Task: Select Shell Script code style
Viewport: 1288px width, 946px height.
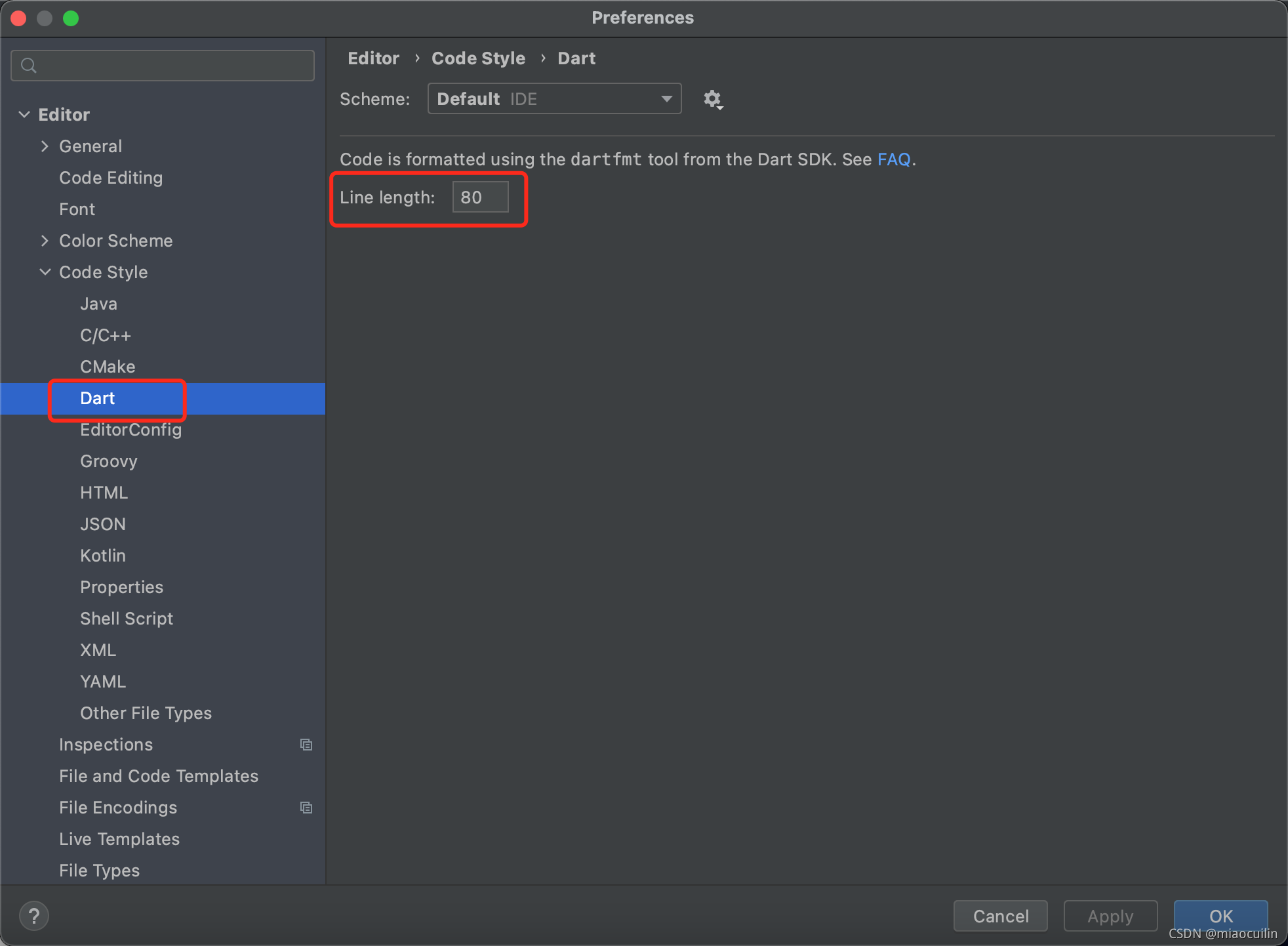Action: (x=127, y=619)
